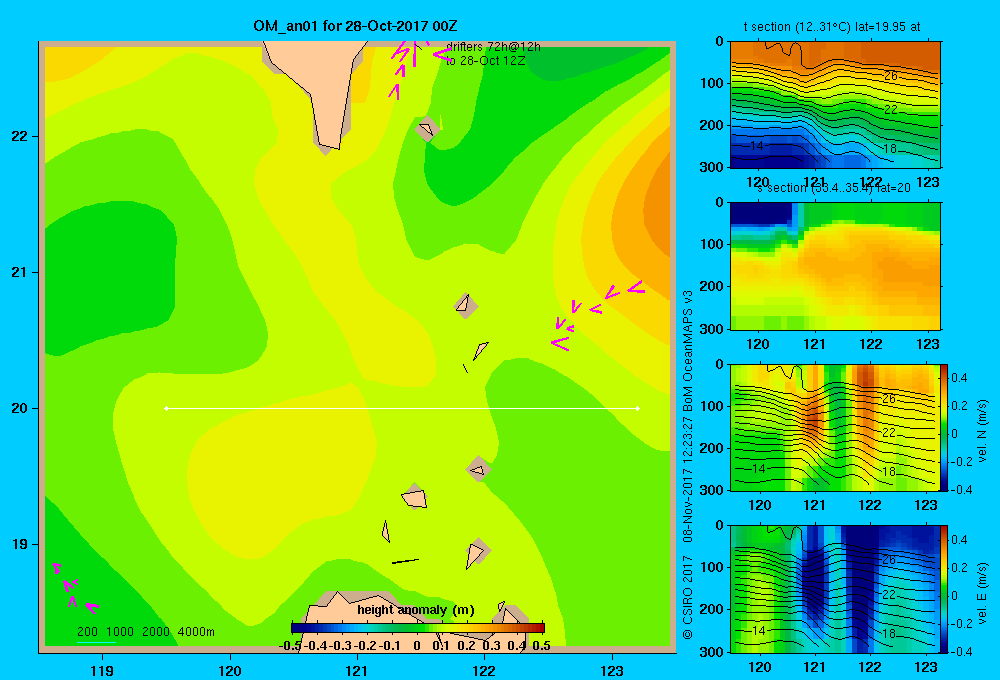The image size is (1000, 680).
Task: Click latitude label "22" on main map axis
Action: (20, 136)
